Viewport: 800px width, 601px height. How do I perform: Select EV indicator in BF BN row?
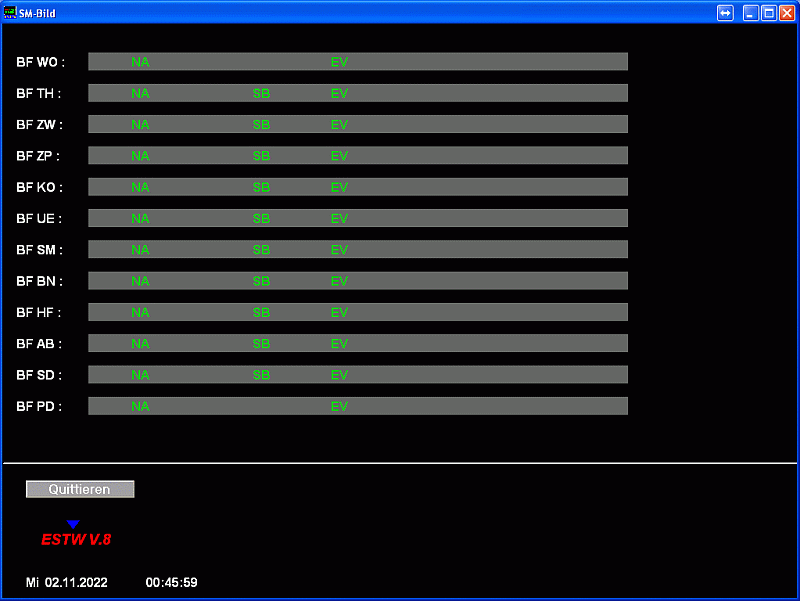click(x=339, y=281)
